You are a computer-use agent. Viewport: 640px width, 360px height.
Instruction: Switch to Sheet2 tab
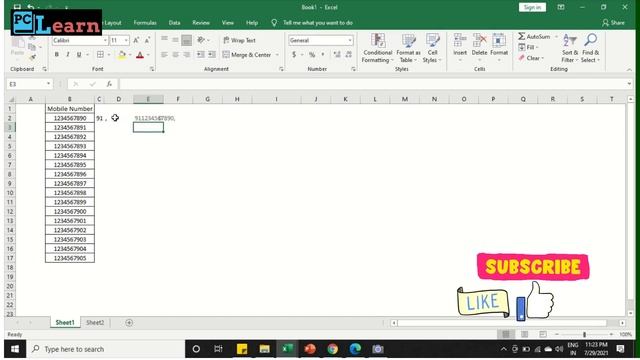(x=95, y=322)
